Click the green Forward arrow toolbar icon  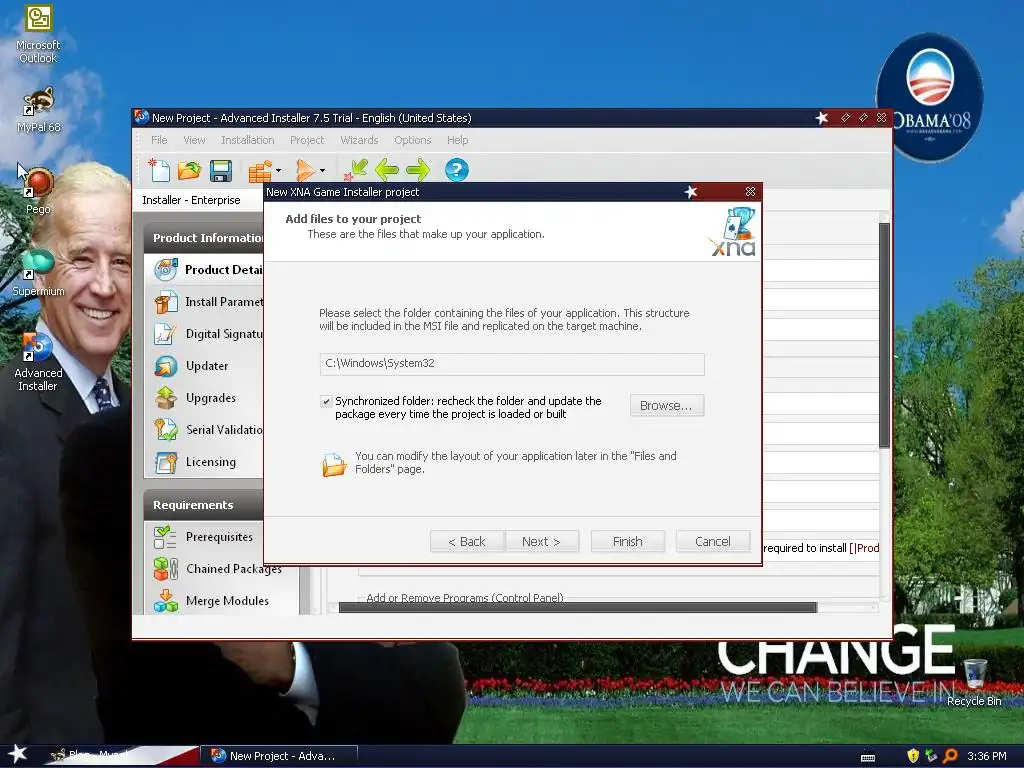pos(418,170)
